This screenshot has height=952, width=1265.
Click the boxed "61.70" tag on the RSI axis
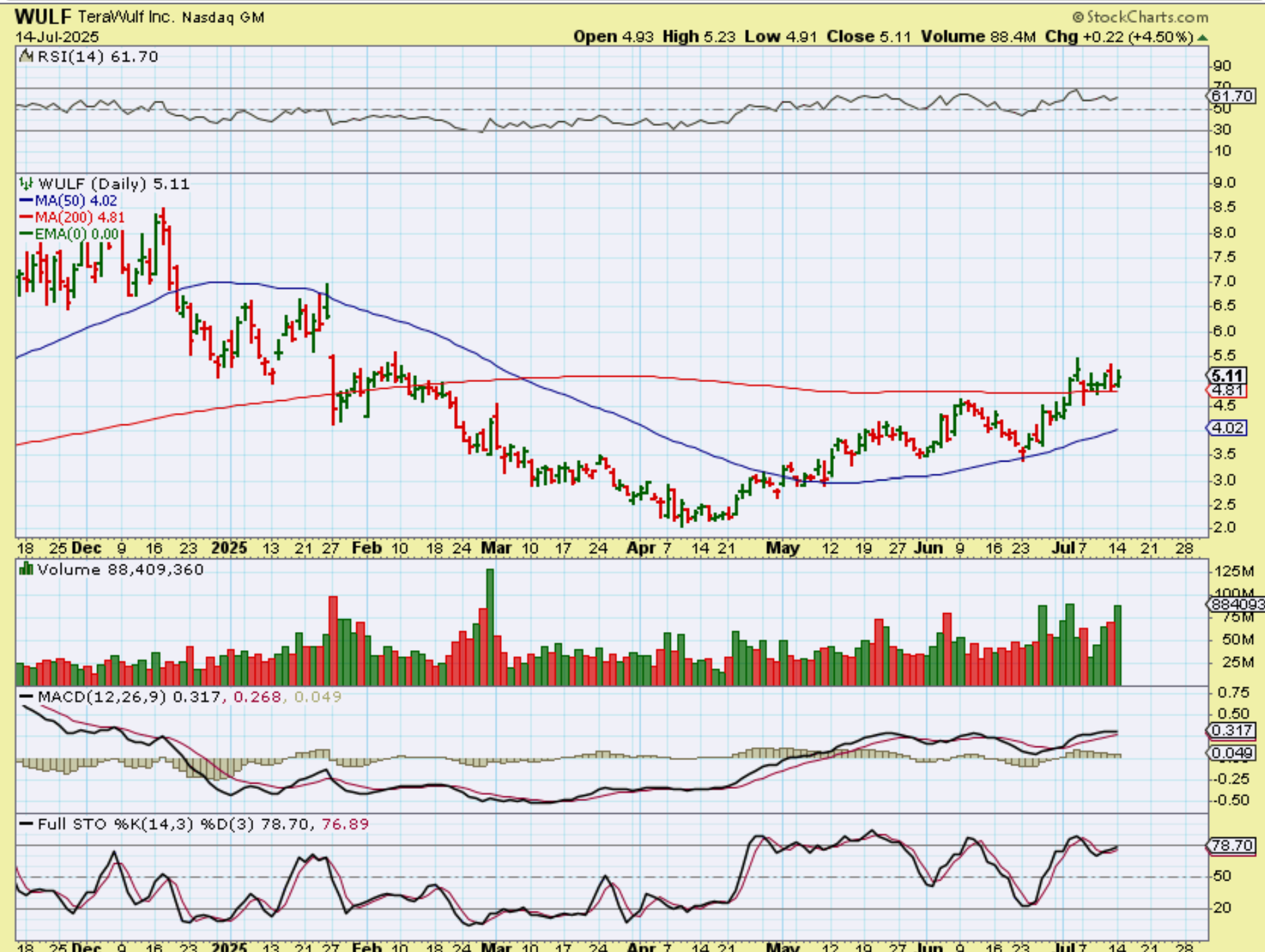(1232, 96)
